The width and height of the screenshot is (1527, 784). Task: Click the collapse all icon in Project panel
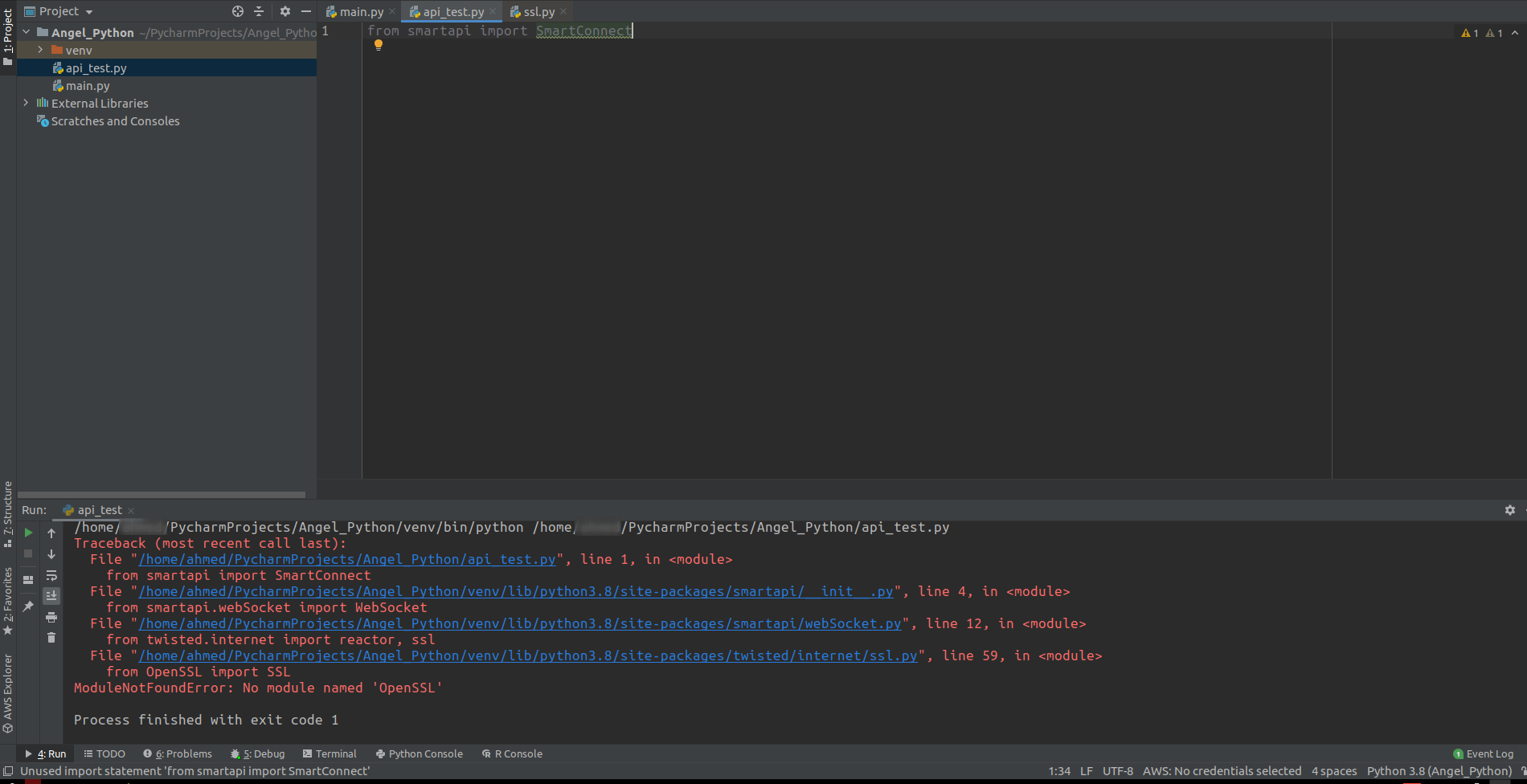[x=259, y=11]
